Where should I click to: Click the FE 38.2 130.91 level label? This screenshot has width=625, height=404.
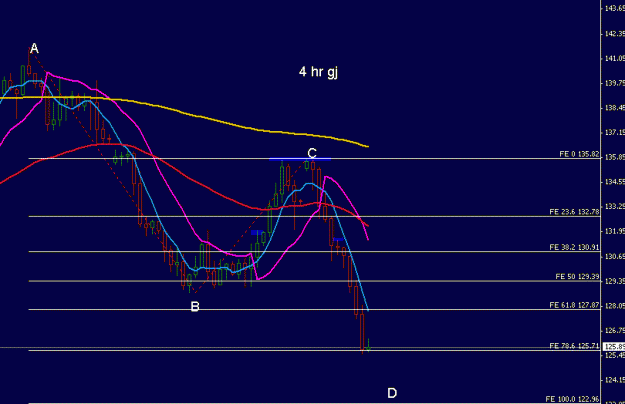click(x=574, y=247)
